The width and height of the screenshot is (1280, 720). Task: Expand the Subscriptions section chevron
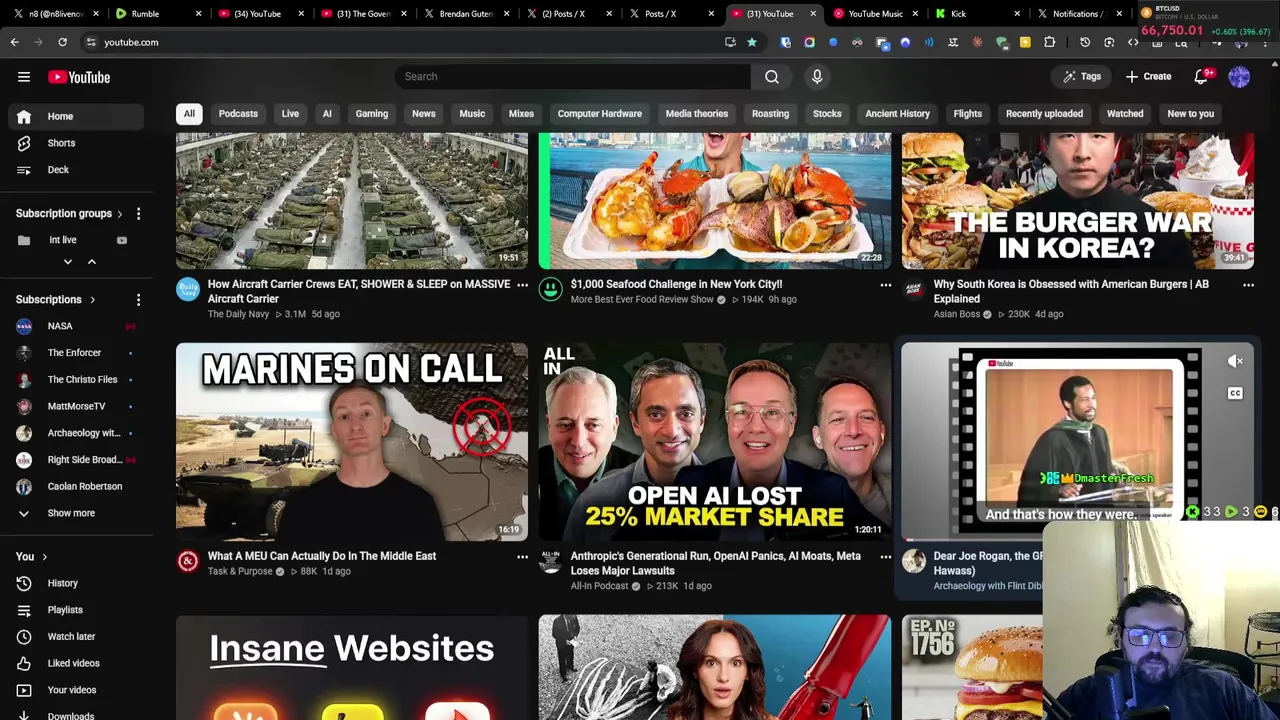point(92,300)
